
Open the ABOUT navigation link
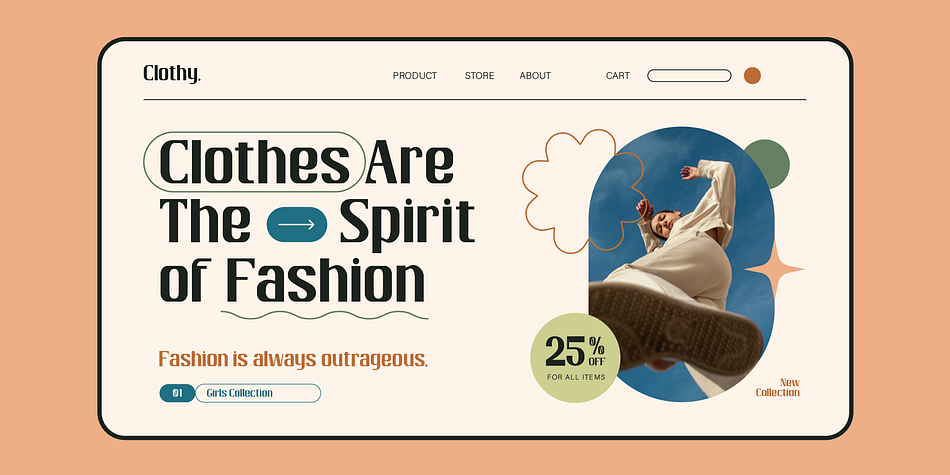point(535,76)
